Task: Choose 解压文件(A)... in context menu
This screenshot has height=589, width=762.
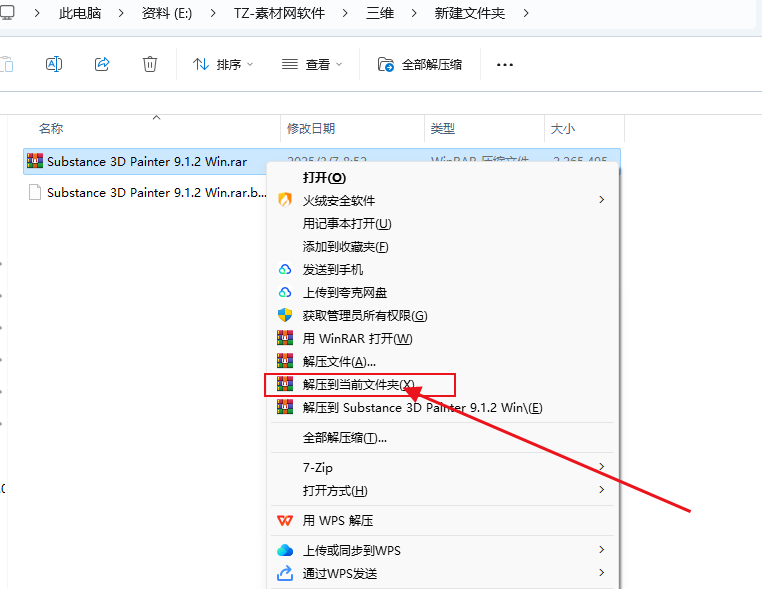Action: (x=339, y=362)
